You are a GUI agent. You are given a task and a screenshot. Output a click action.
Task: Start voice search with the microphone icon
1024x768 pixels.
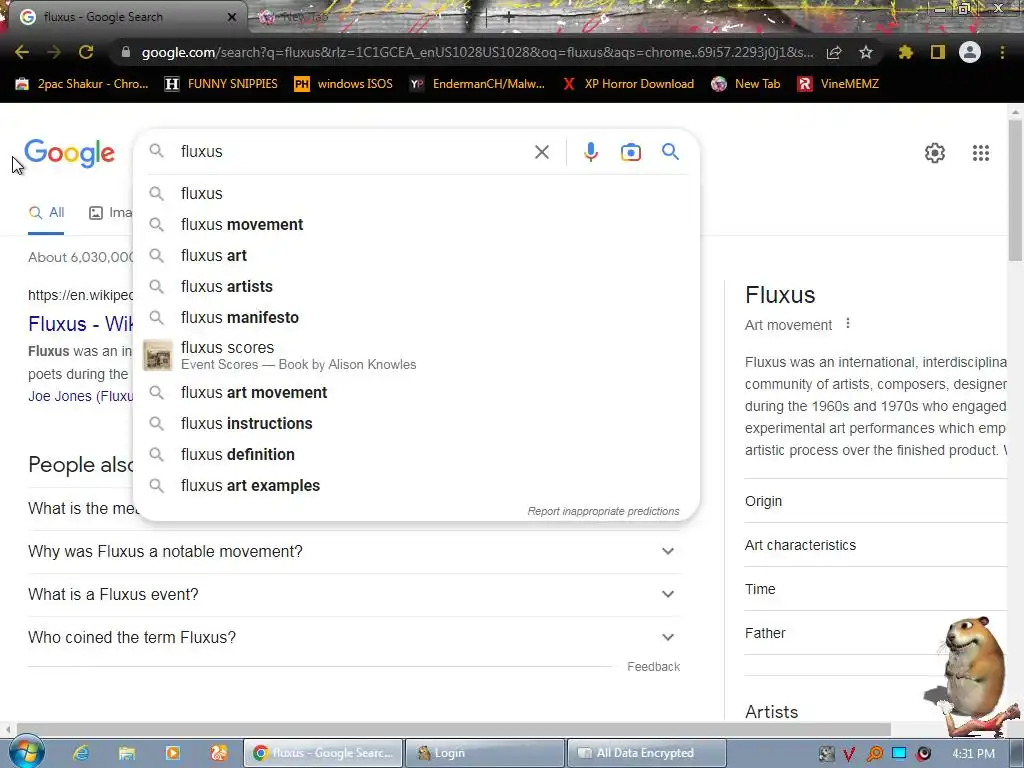coord(590,152)
